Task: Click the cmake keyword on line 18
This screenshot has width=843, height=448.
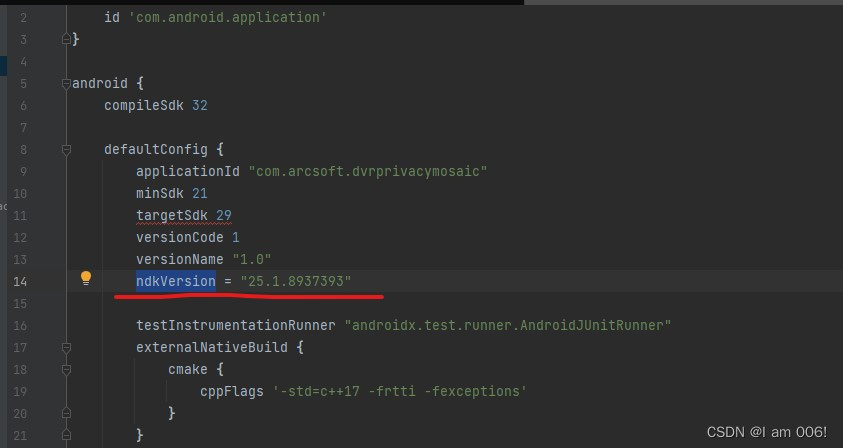Action: pos(187,369)
